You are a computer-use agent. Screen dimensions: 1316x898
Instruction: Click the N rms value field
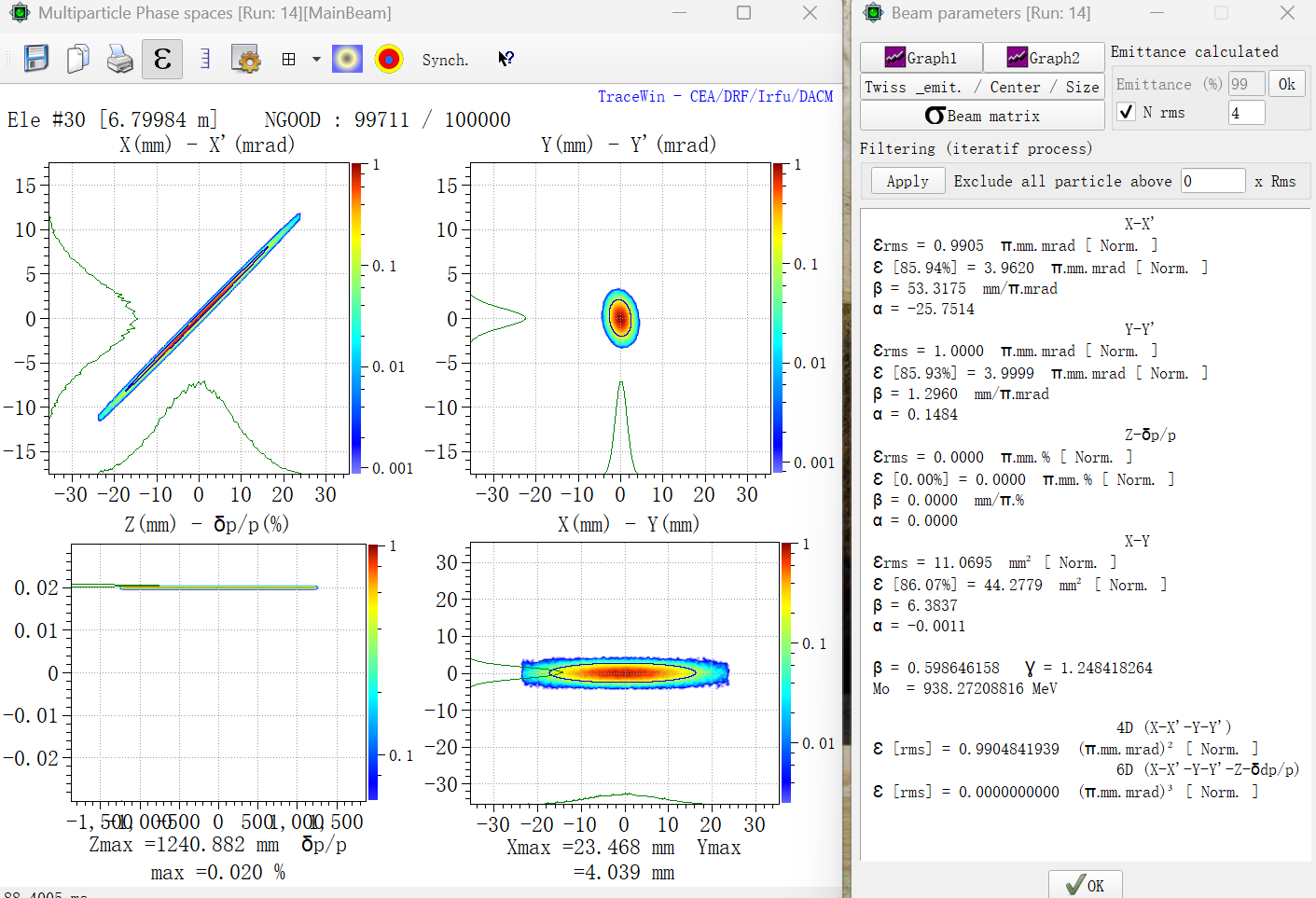pyautogui.click(x=1246, y=113)
